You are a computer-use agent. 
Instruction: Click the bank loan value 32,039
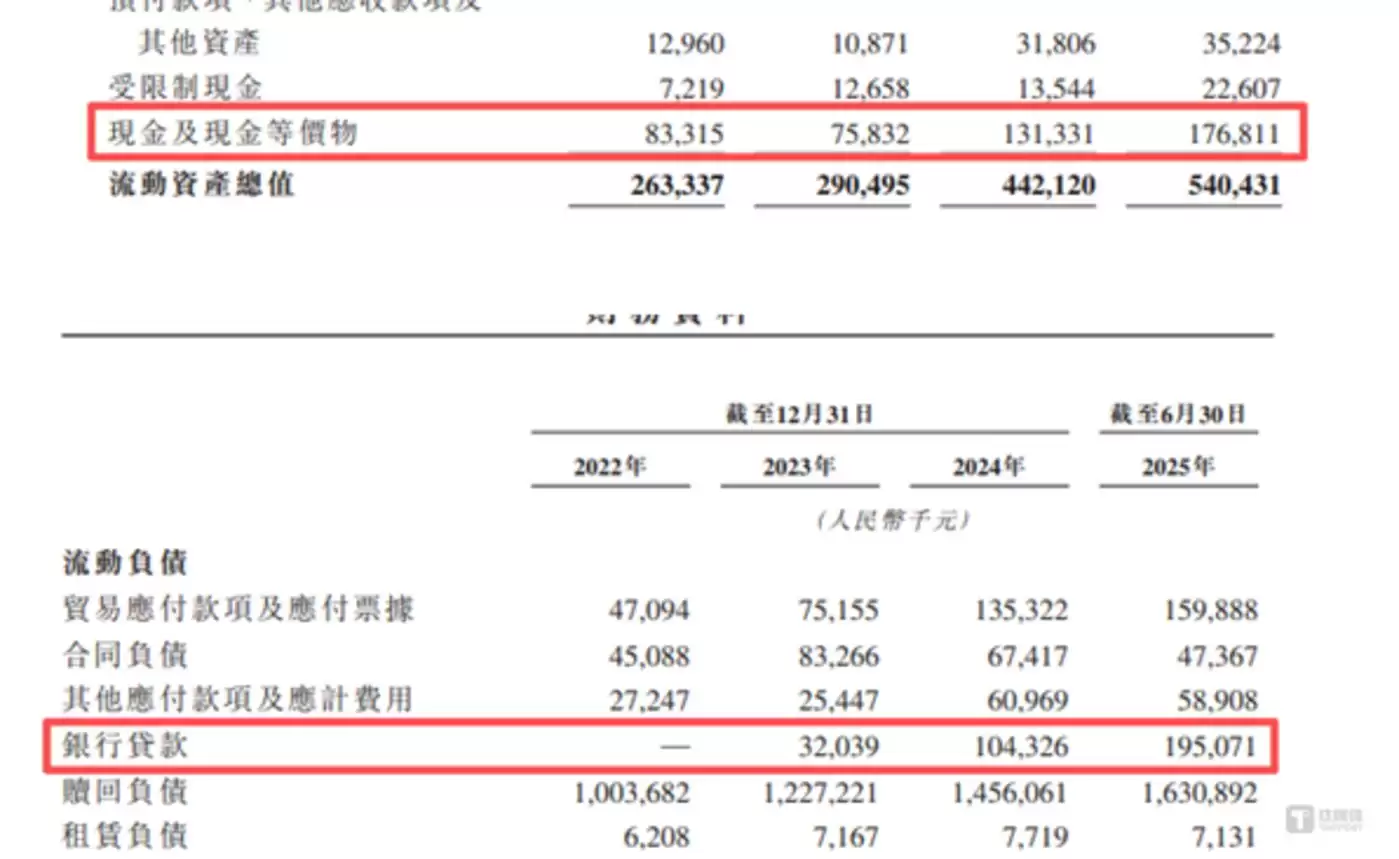(838, 746)
